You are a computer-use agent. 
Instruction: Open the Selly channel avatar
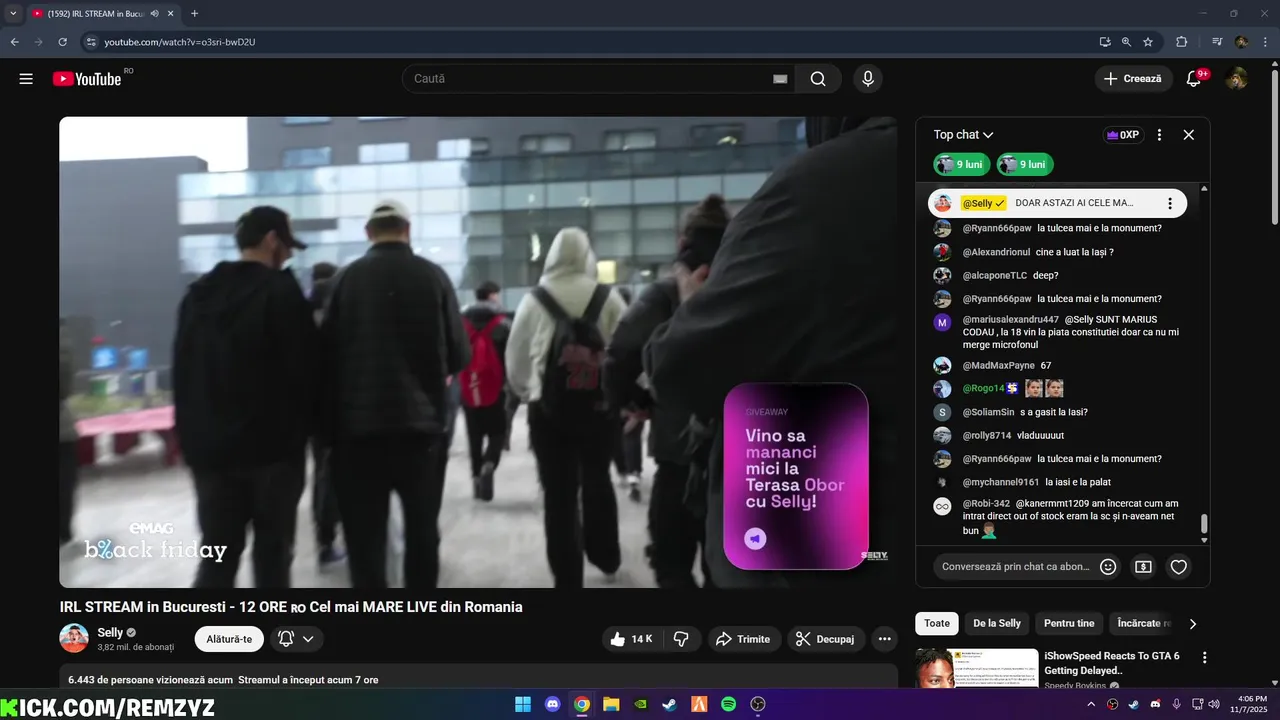point(74,638)
